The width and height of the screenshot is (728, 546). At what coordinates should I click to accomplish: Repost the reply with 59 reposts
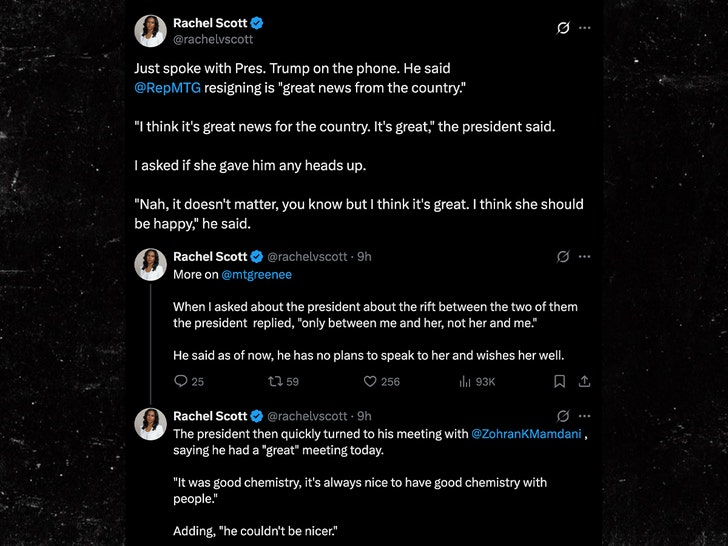(x=275, y=381)
